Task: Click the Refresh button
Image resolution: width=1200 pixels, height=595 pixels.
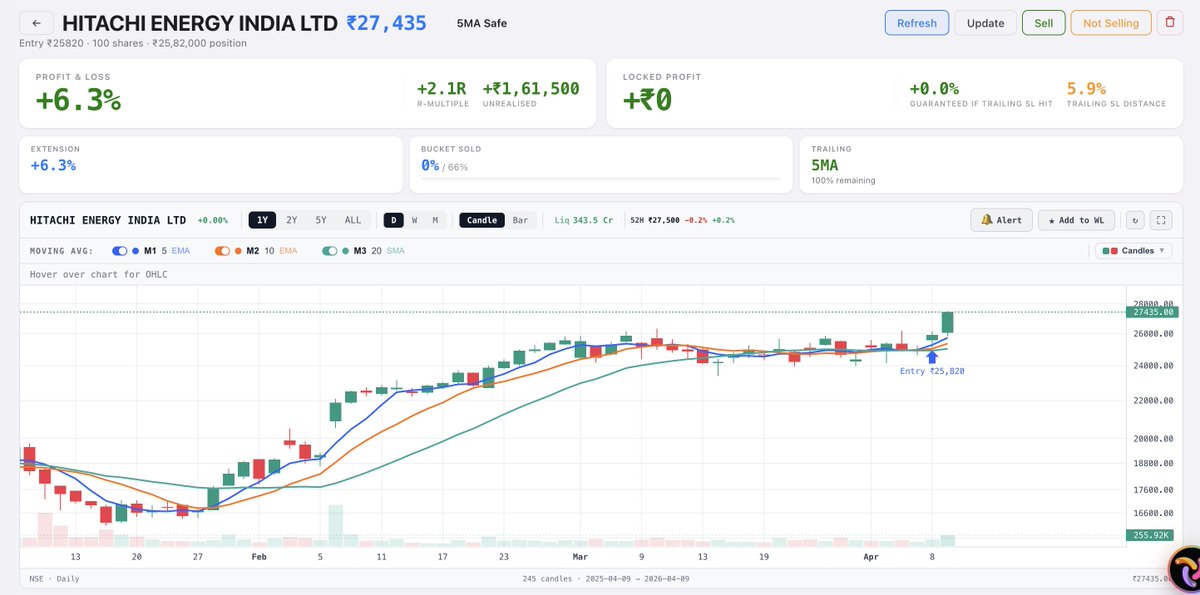Action: 917,23
